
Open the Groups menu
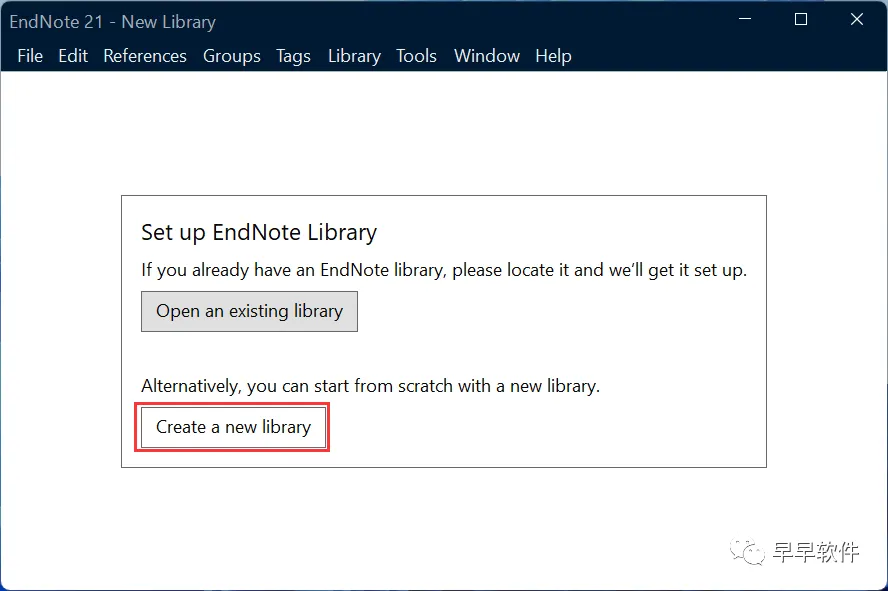coord(232,56)
